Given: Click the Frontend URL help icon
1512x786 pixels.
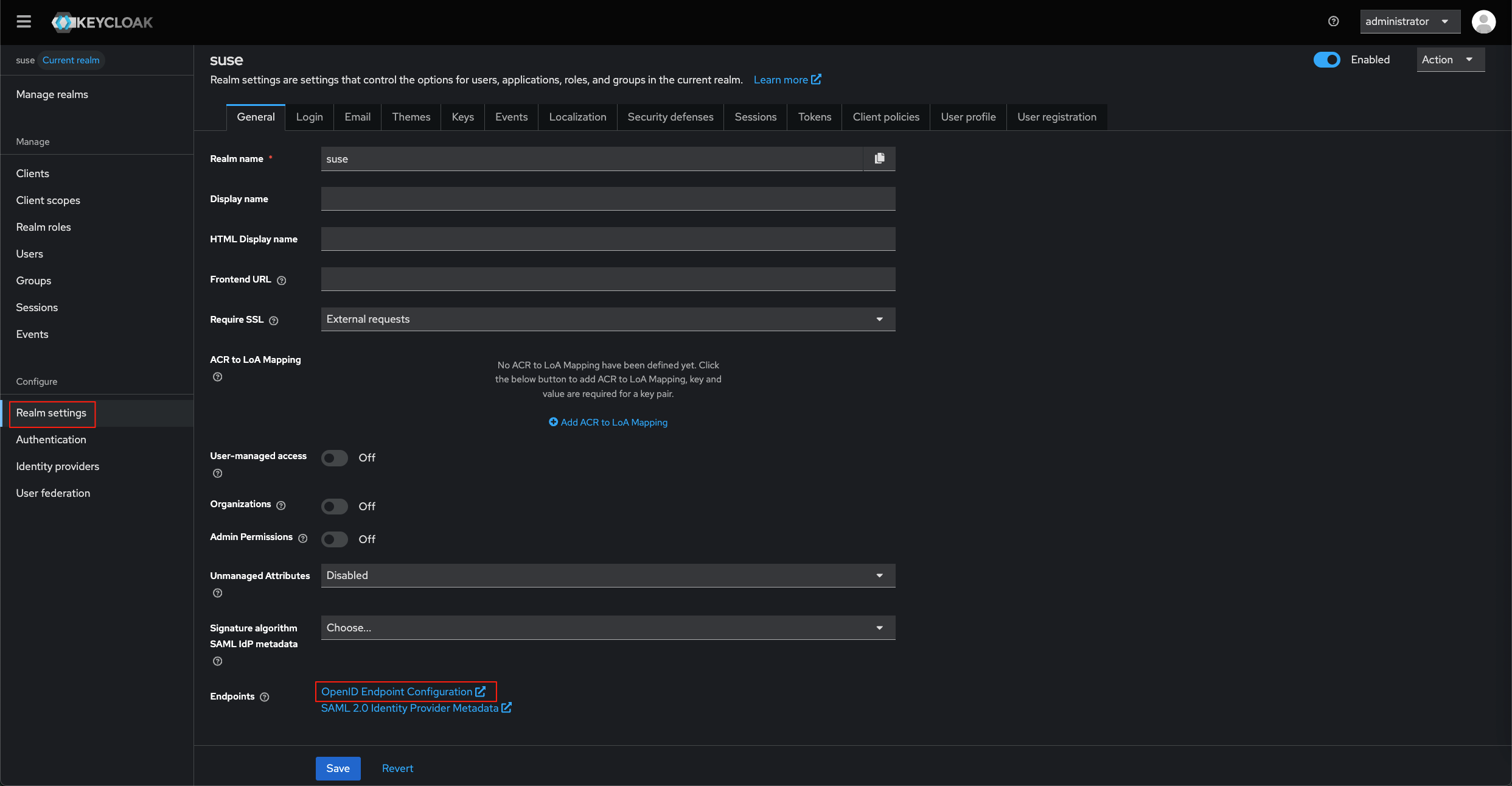Looking at the screenshot, I should pyautogui.click(x=281, y=280).
